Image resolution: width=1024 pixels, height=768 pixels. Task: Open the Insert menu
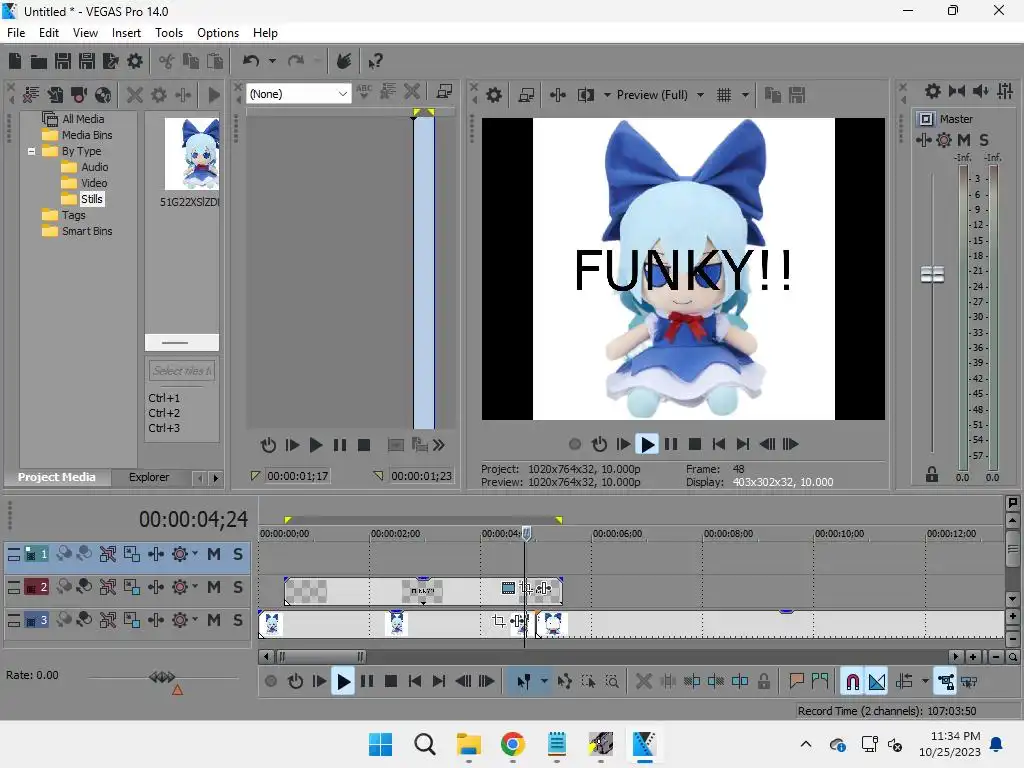126,33
